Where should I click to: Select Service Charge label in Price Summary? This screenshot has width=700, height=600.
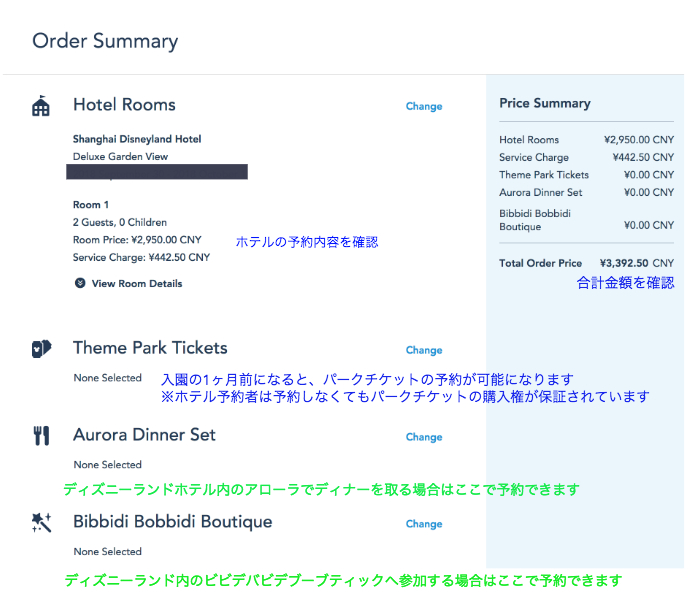pos(534,157)
